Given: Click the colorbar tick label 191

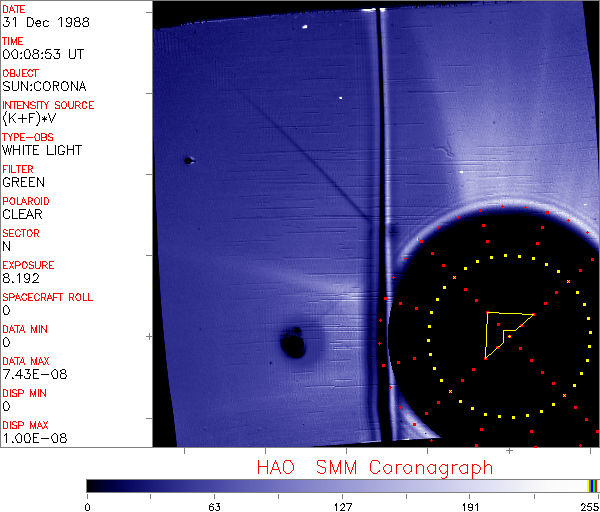Looking at the screenshot, I should (470, 506).
